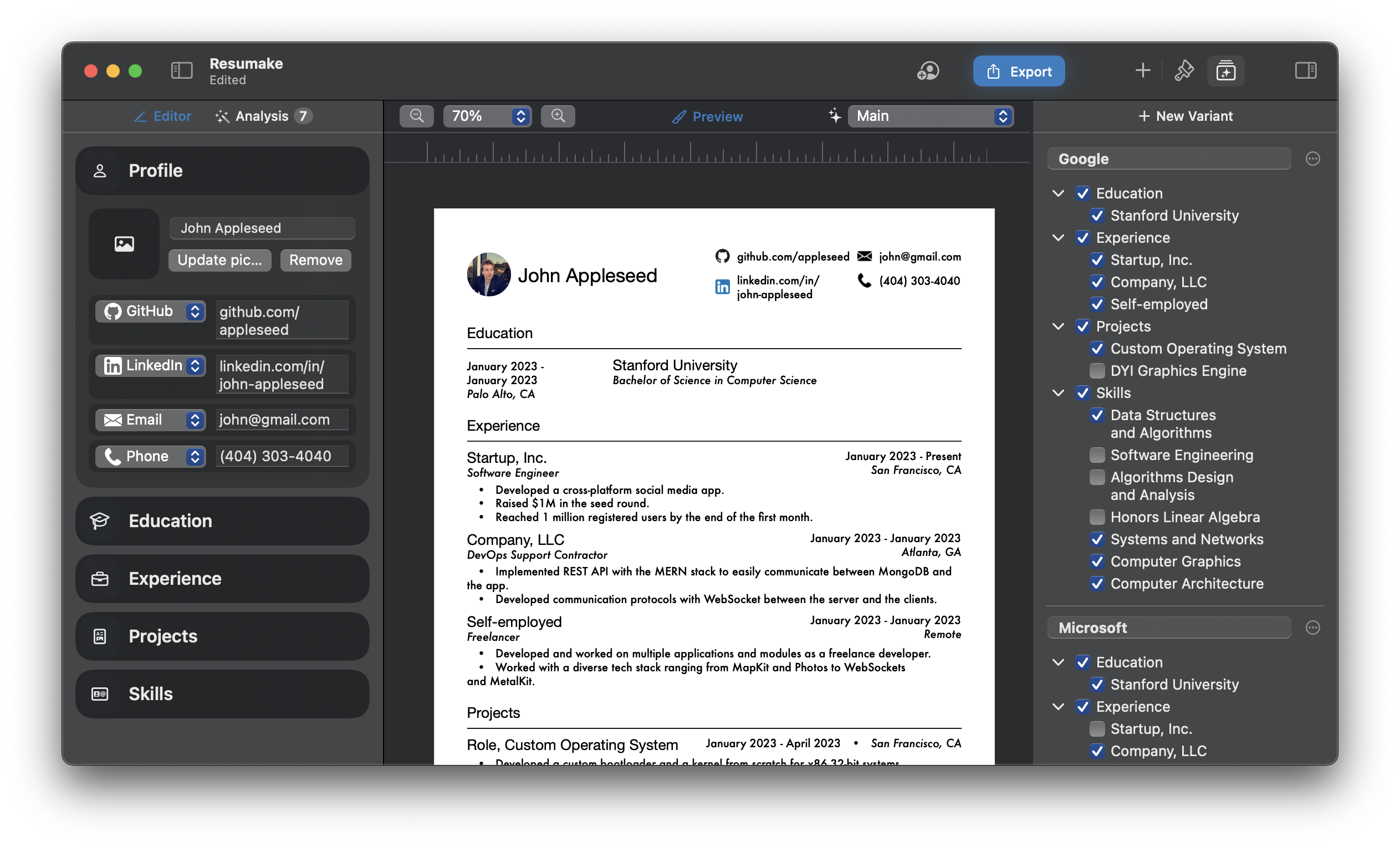Click the pin icon in title bar
Screen dimensions: 1400x847
coord(1184,71)
